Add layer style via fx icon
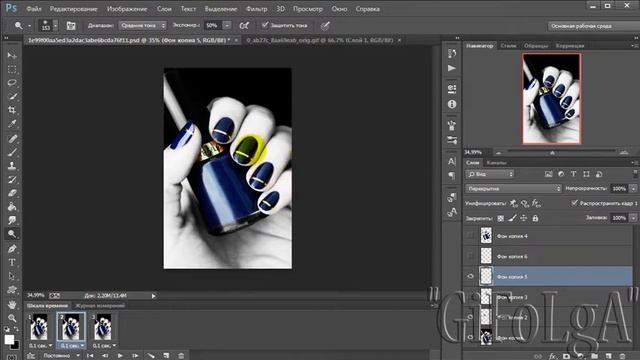 (x=552, y=356)
